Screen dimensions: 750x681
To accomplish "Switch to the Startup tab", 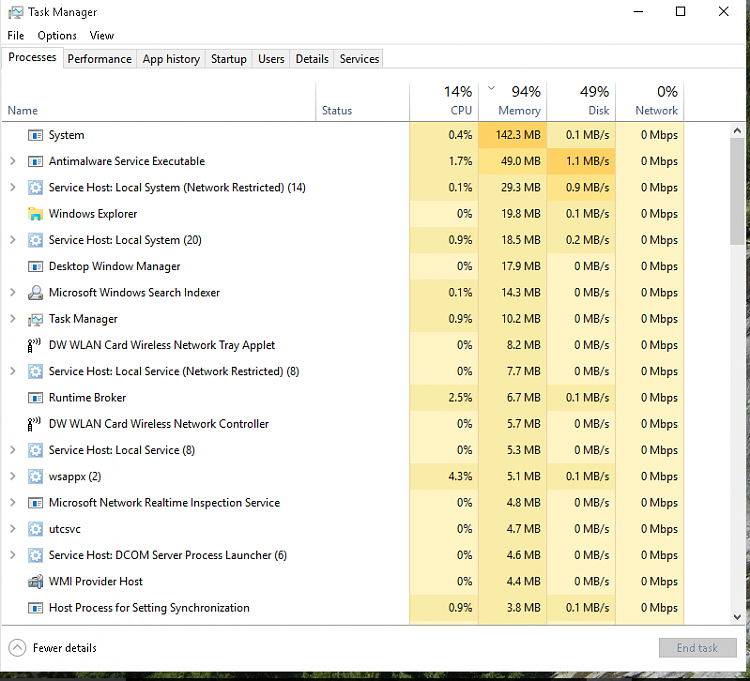I will click(x=229, y=59).
